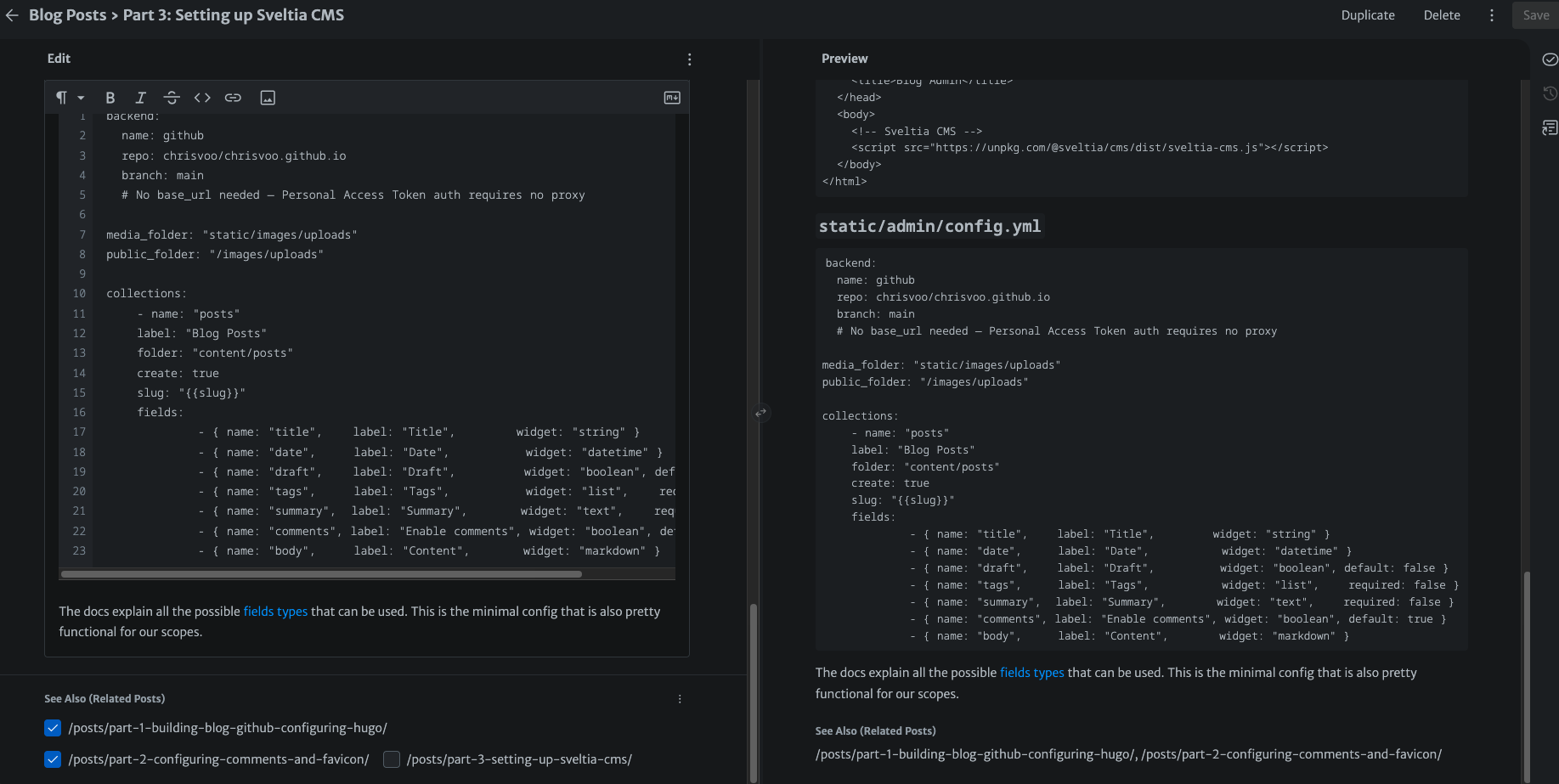Image resolution: width=1559 pixels, height=784 pixels.
Task: Click editor line 'name: github'
Action: [162, 136]
